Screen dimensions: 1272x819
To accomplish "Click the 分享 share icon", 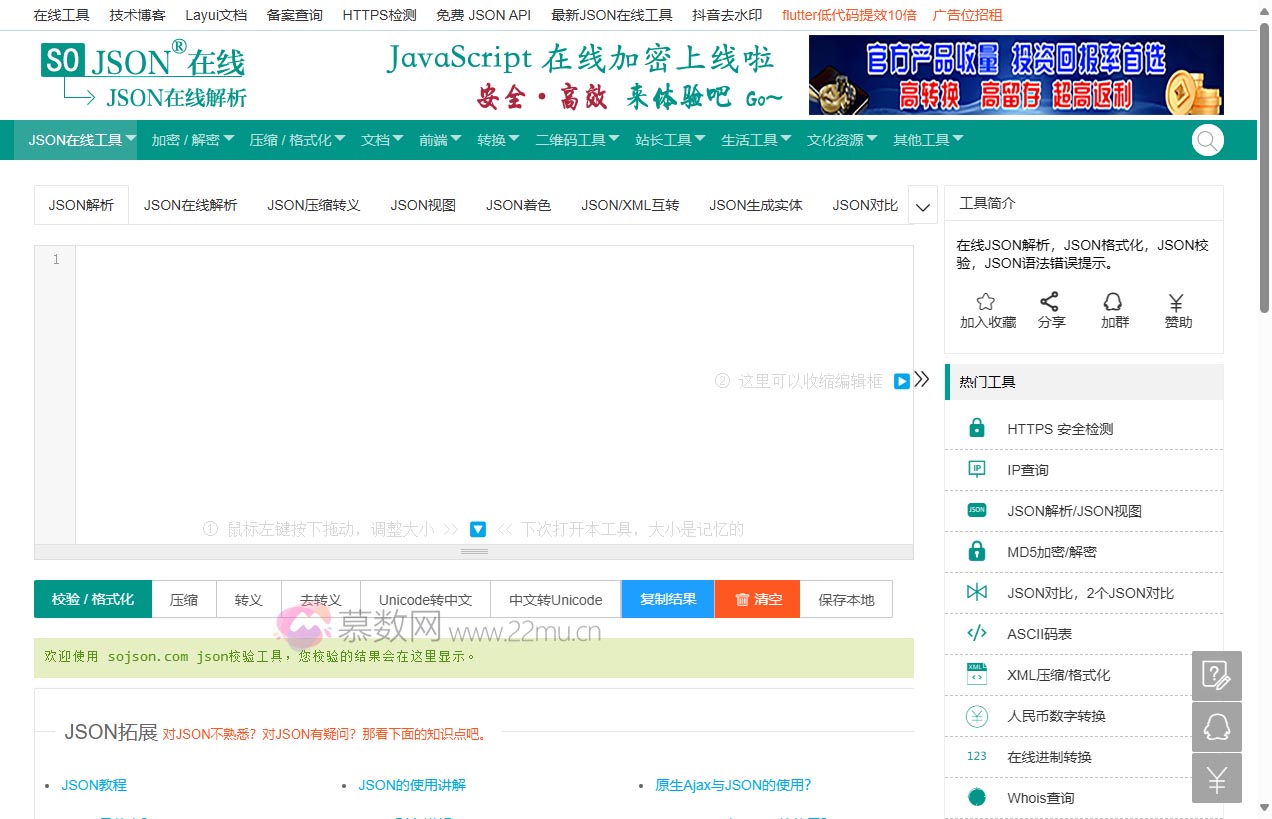I will 1051,302.
